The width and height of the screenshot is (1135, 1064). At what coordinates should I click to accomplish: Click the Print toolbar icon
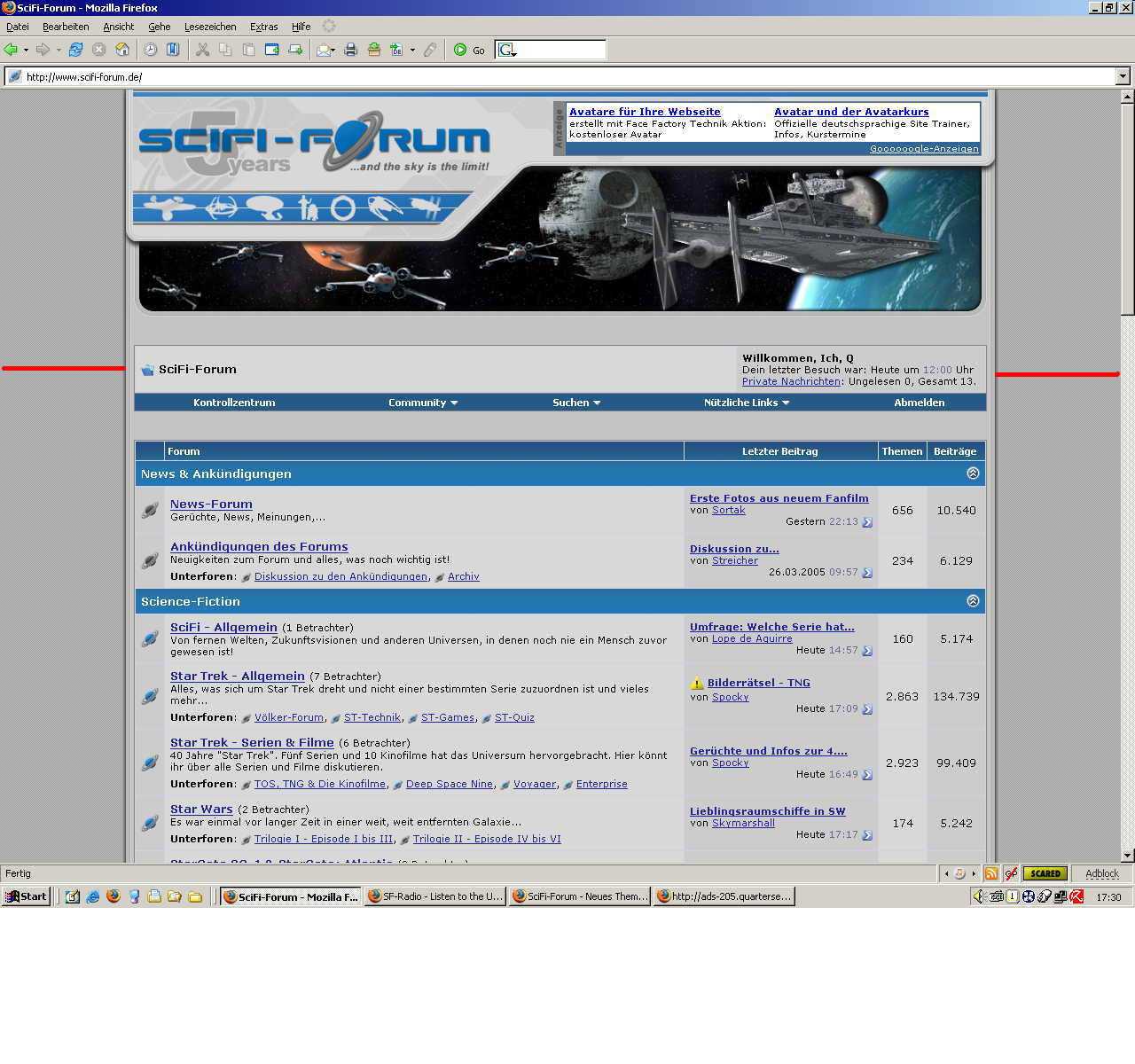350,50
